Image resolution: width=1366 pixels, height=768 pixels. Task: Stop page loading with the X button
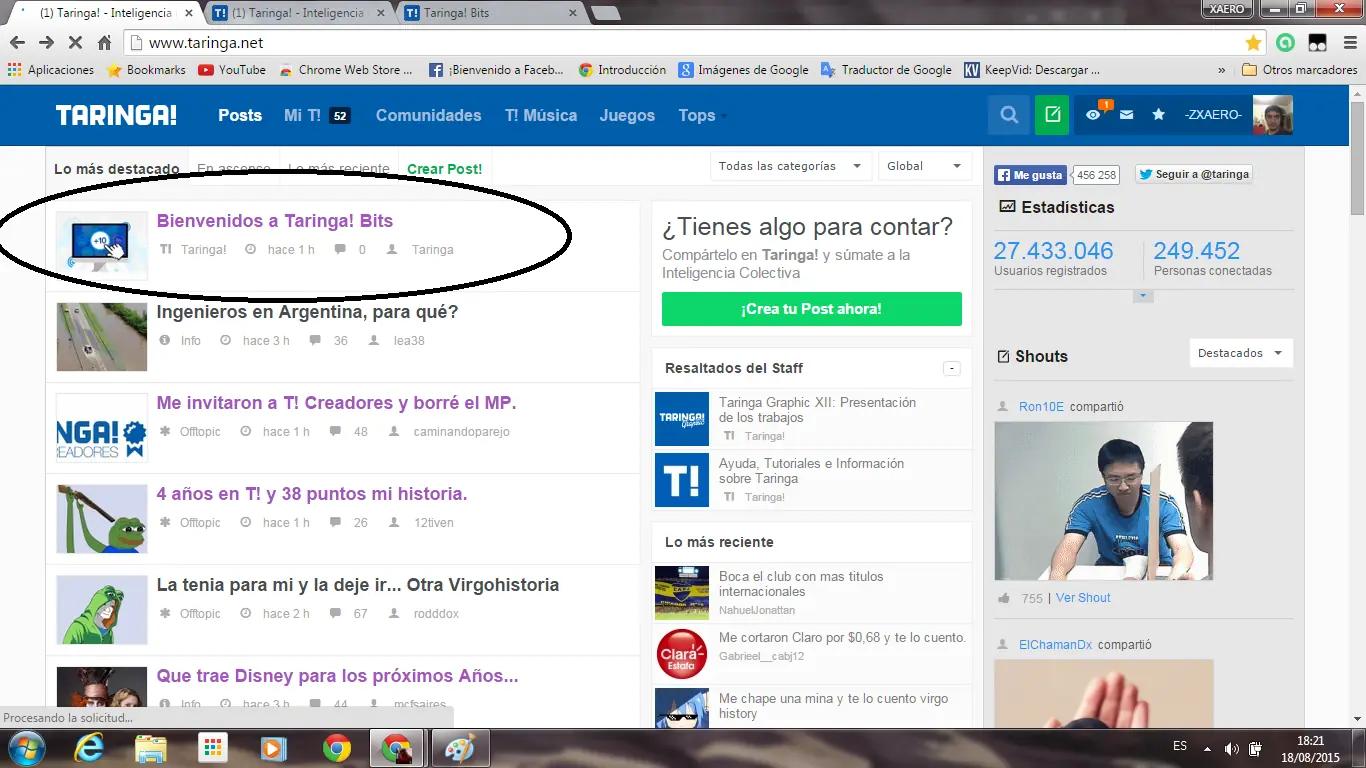point(75,43)
